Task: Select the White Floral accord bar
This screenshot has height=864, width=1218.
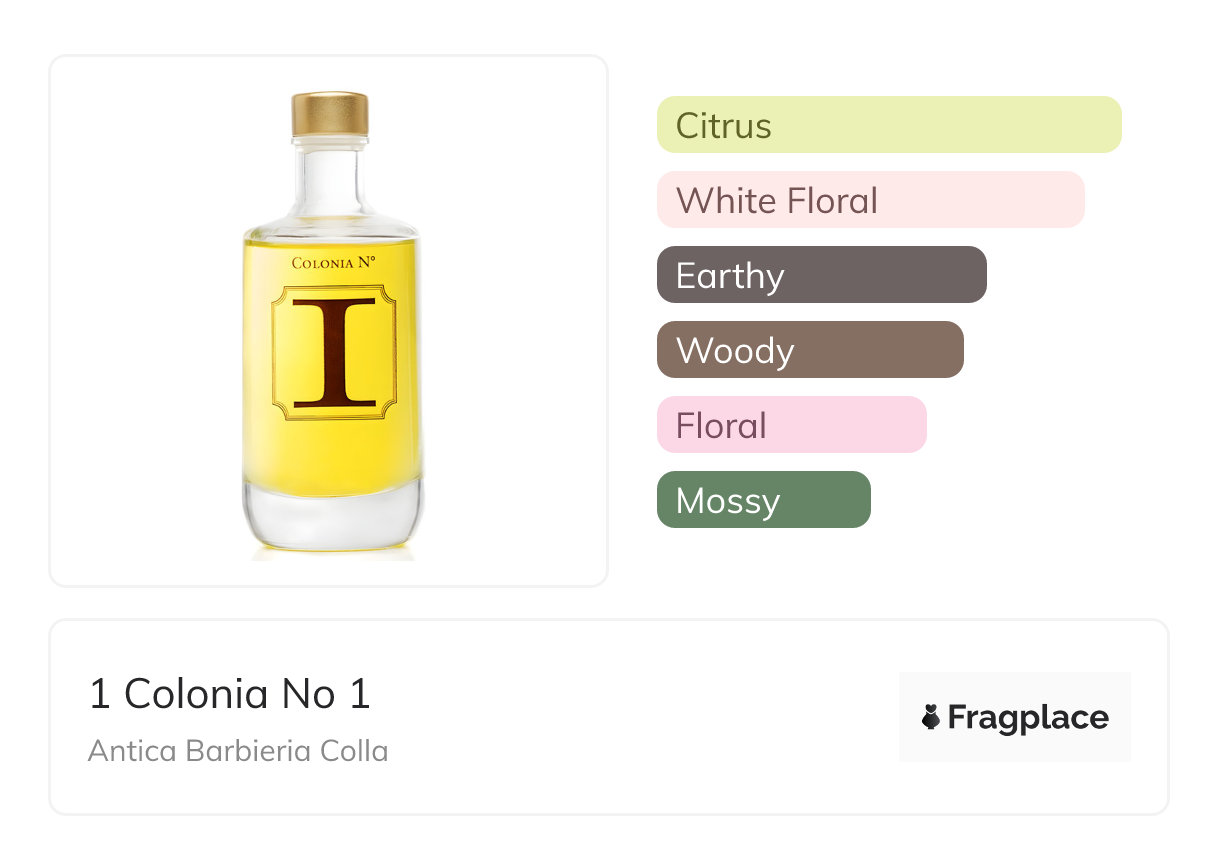Action: (x=870, y=200)
